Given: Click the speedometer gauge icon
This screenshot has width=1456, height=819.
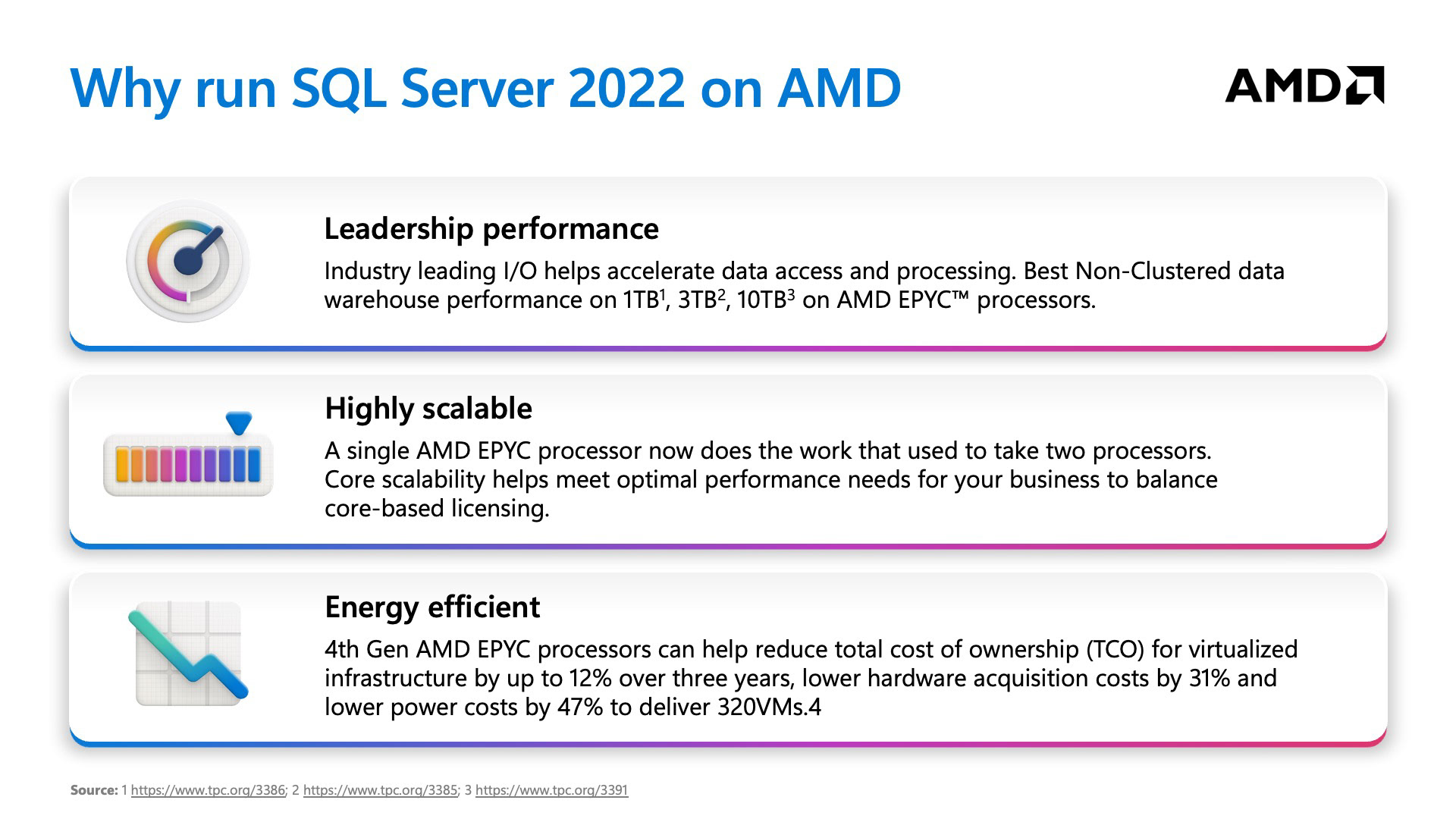Looking at the screenshot, I should [187, 262].
